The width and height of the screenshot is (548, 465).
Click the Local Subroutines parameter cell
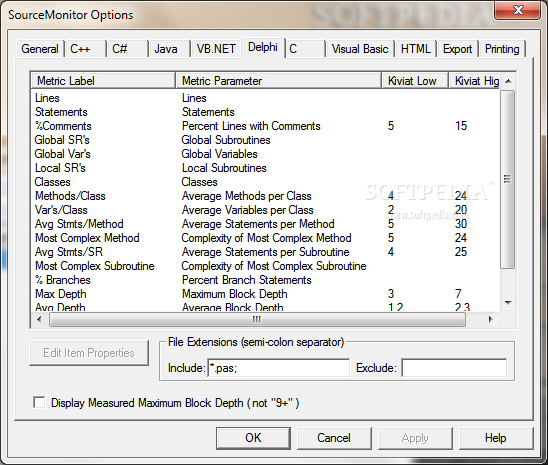point(224,168)
